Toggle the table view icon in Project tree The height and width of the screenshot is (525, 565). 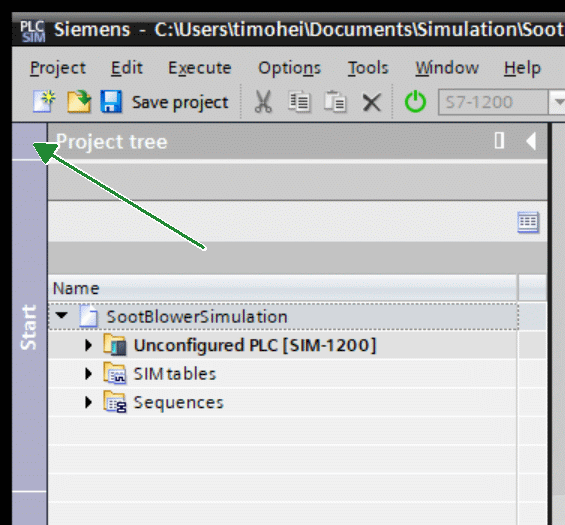(528, 222)
